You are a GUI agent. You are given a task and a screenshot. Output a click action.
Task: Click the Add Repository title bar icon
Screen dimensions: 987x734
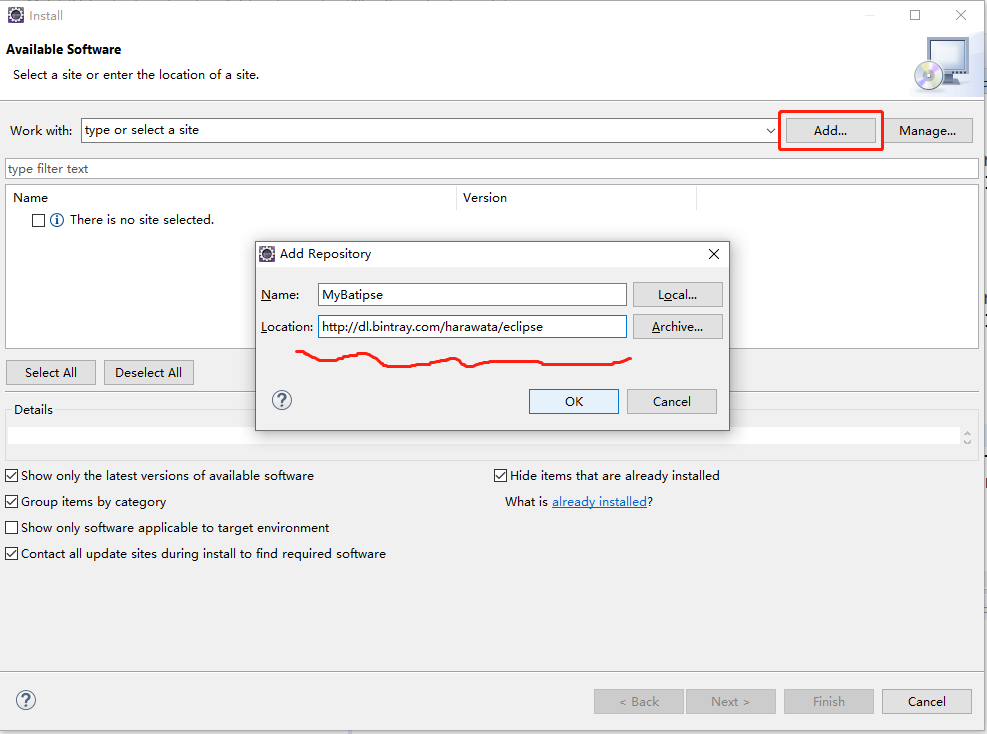[x=267, y=254]
